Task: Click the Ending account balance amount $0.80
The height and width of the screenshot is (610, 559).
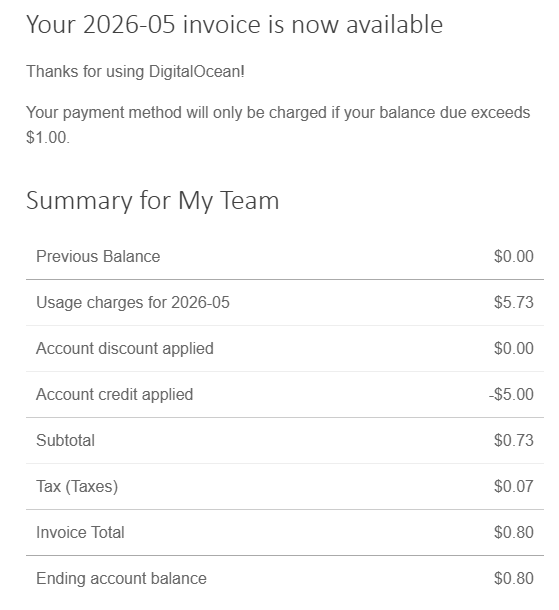Action: (x=513, y=578)
